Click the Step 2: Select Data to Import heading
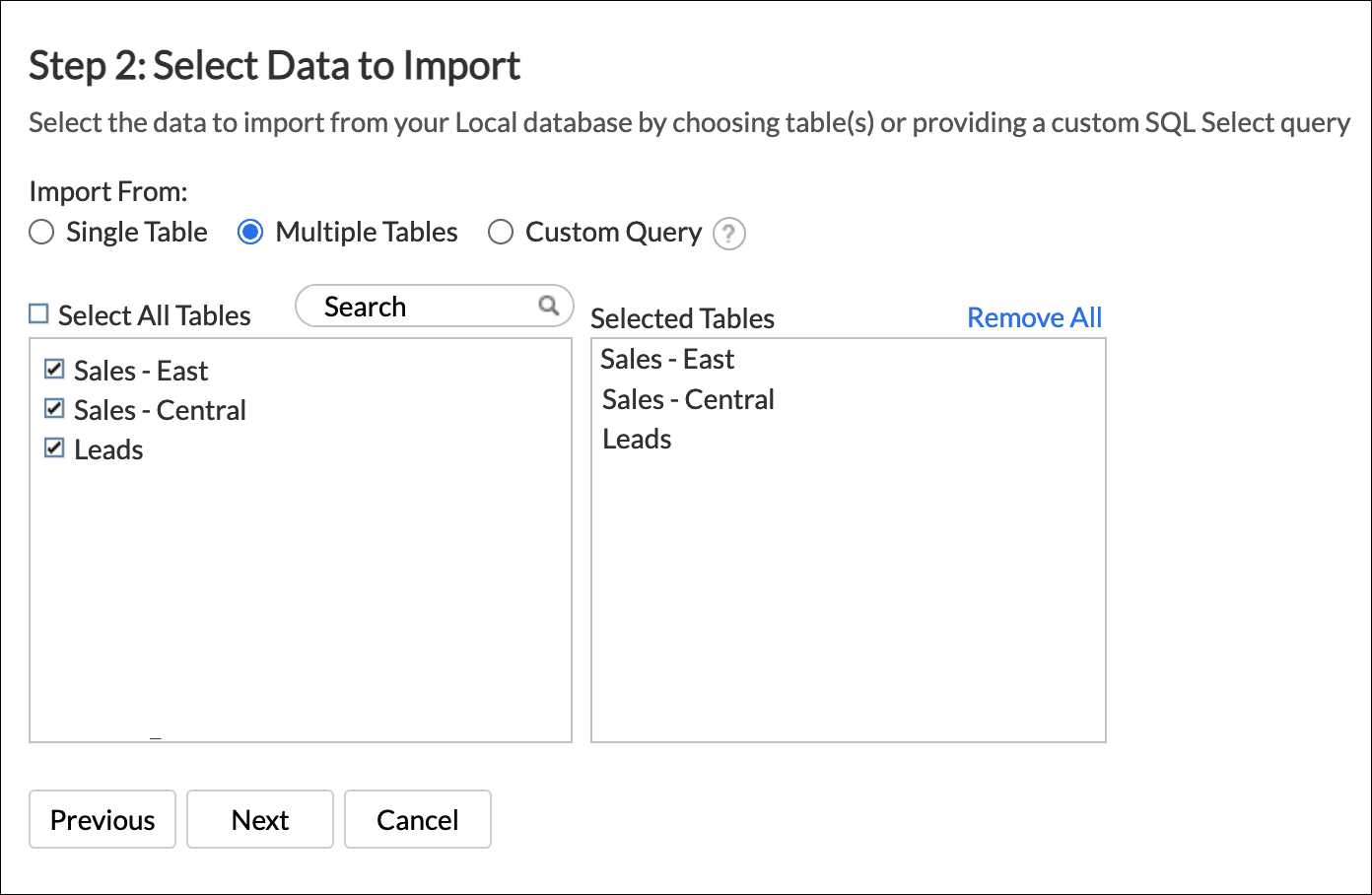The image size is (1372, 895). (274, 66)
